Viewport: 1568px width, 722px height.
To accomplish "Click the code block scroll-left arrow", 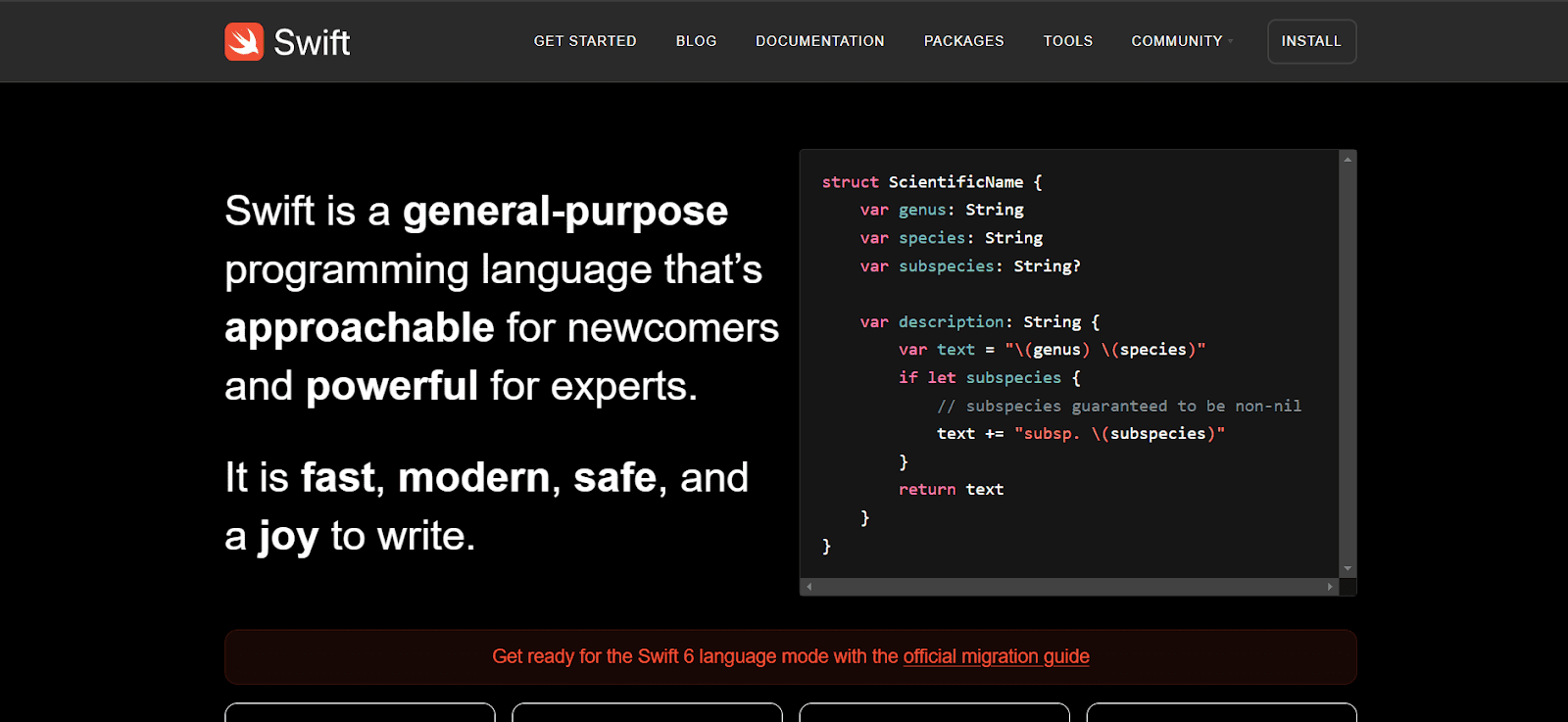I will 808,587.
